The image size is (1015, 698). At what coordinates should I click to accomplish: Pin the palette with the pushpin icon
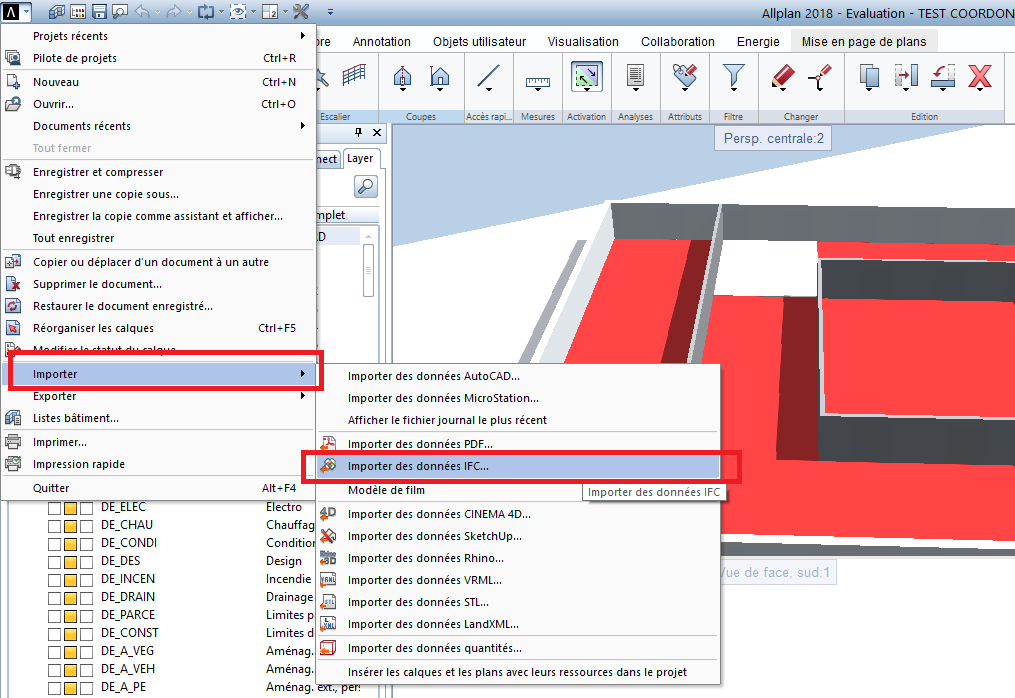[358, 132]
